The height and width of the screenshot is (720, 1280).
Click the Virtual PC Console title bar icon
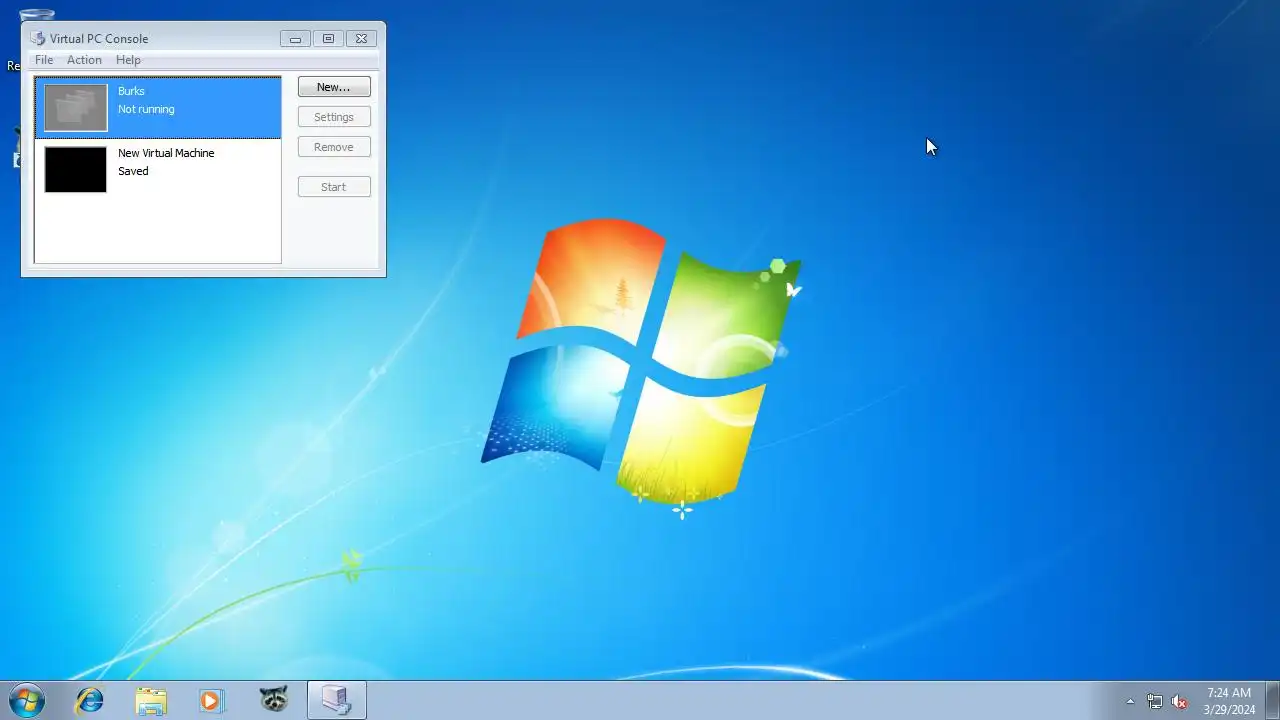(38, 38)
